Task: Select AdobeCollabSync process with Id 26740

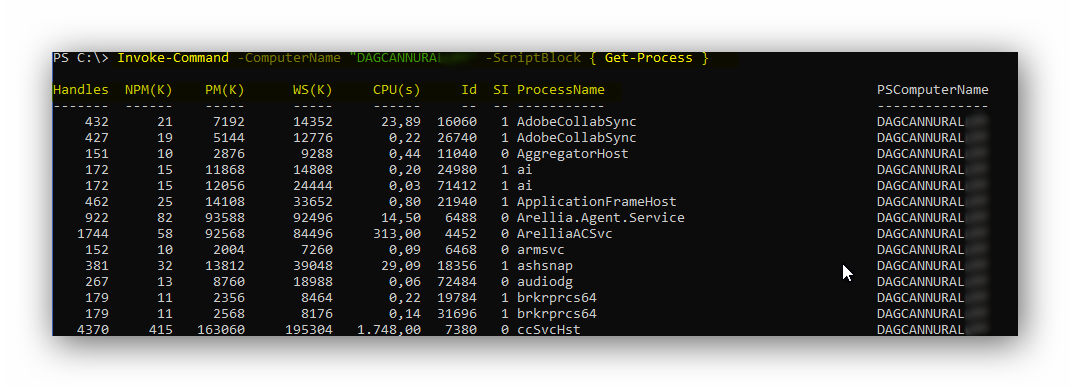Action: [x=577, y=138]
